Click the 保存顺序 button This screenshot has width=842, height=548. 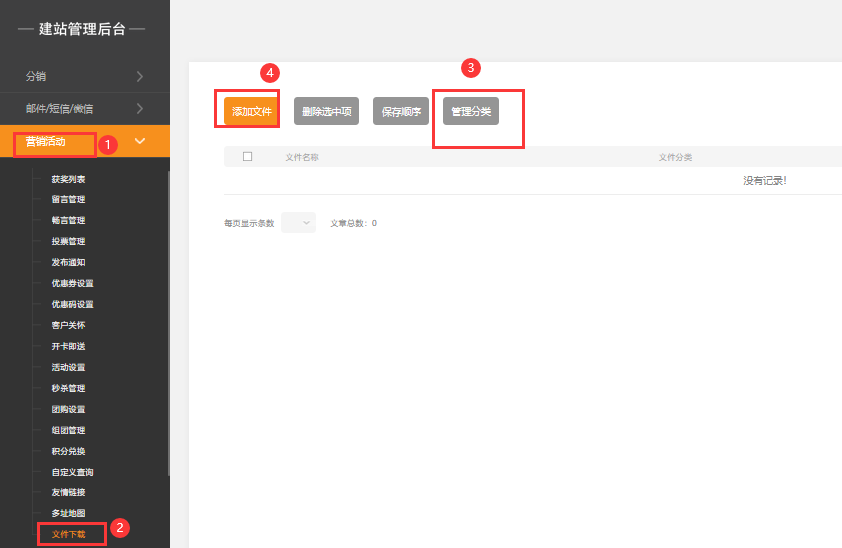[x=401, y=111]
